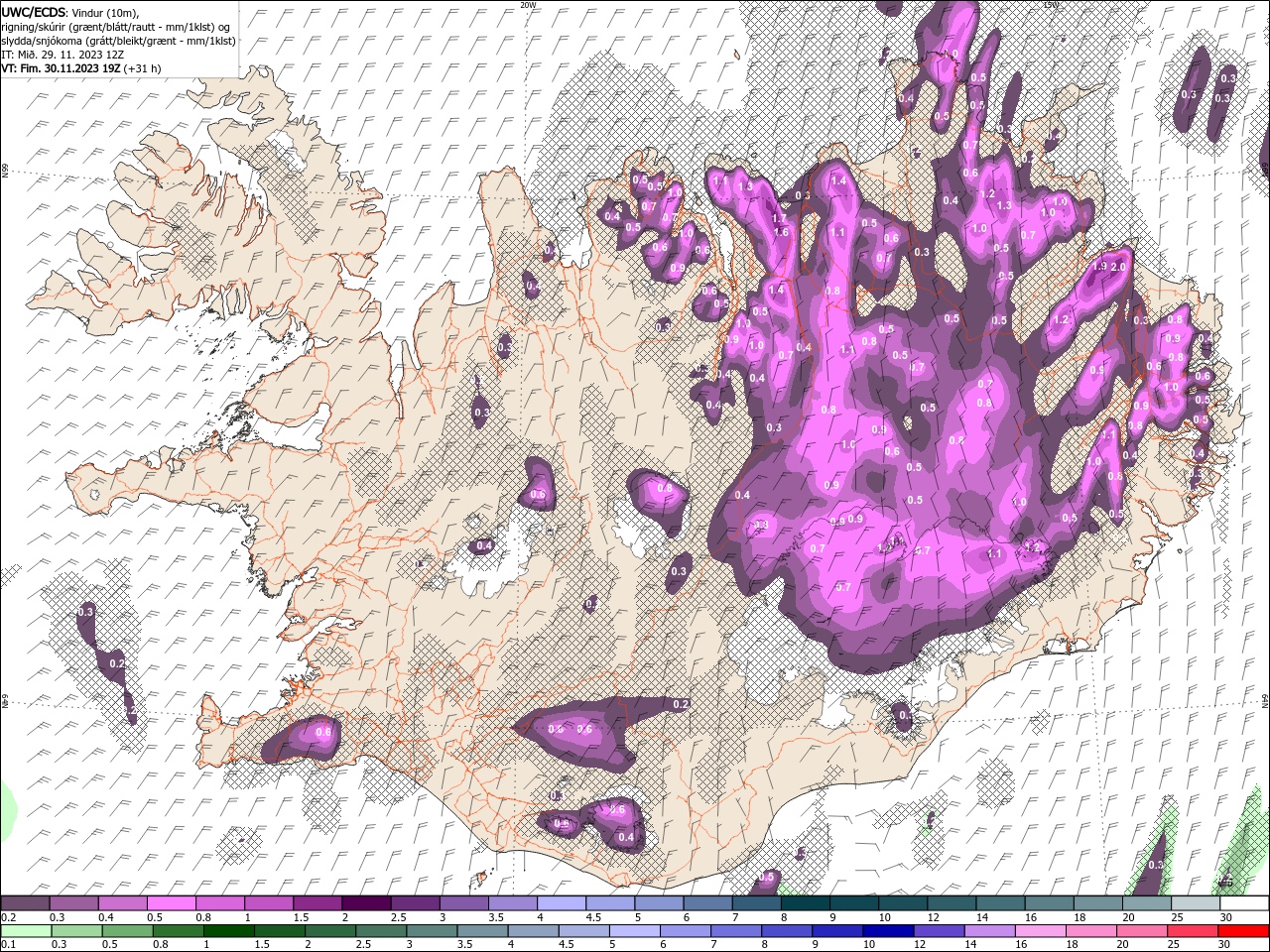Viewport: 1270px width, 952px height.
Task: Click the navy blue lower legend swatch from 10 to 12
Action: point(888,931)
